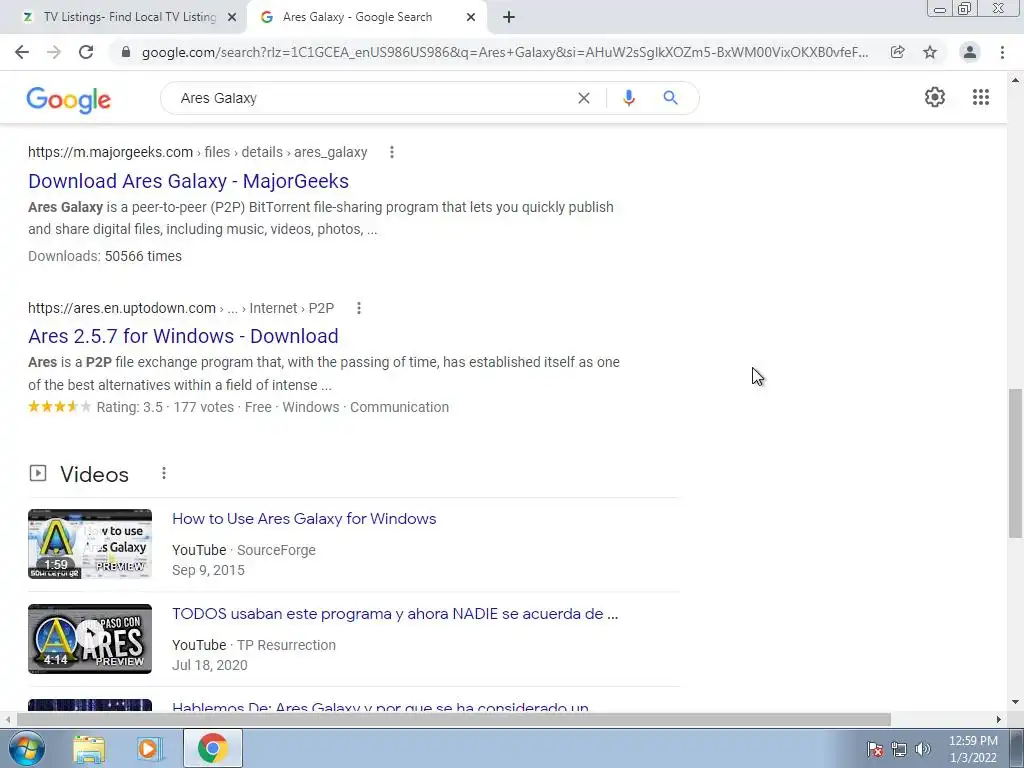Click the scroll down arrow
The image size is (1024, 768).
click(1015, 702)
